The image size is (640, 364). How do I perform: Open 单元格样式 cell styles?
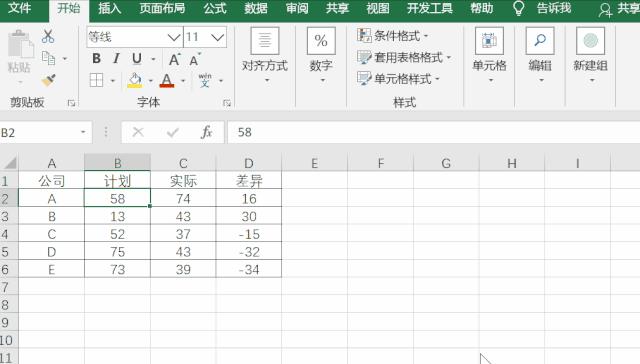click(x=398, y=78)
